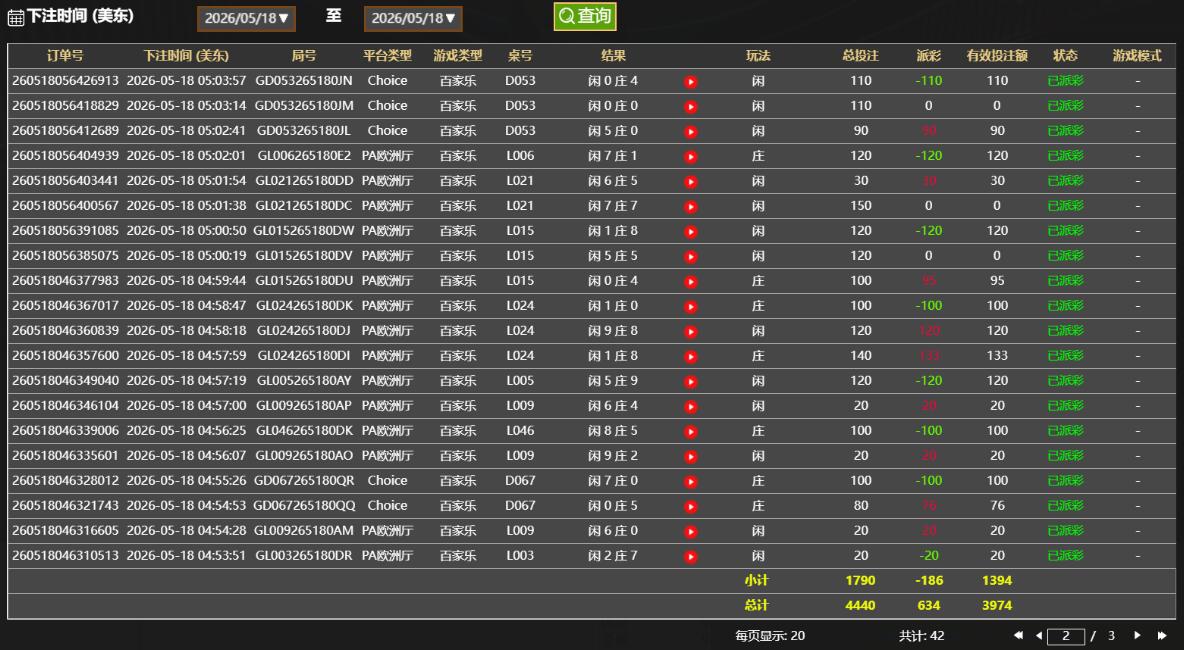Jump to the first page of results

1018,636
